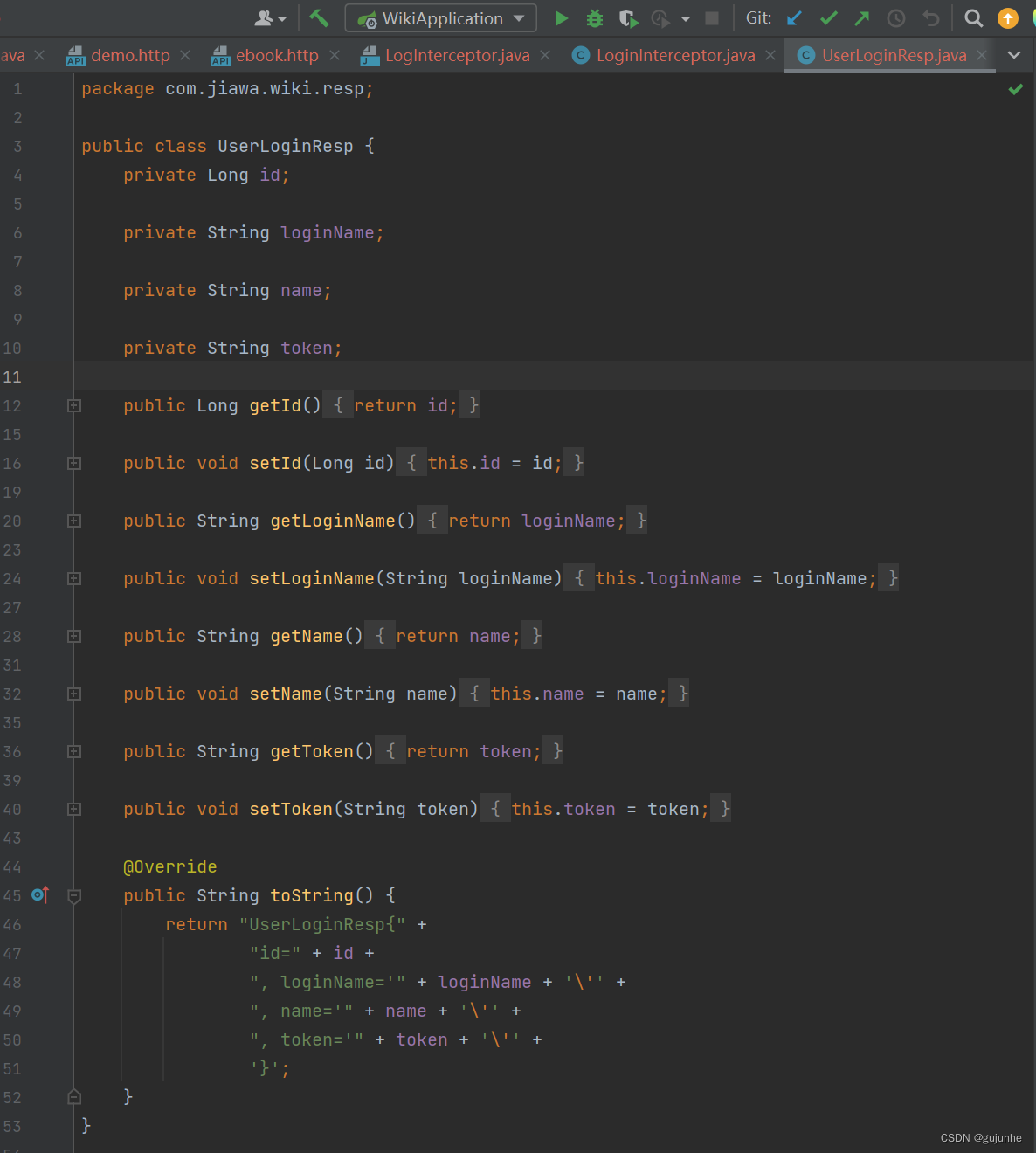Click field loginName on line 6
Viewport: 1036px width, 1153px height.
click(x=328, y=232)
